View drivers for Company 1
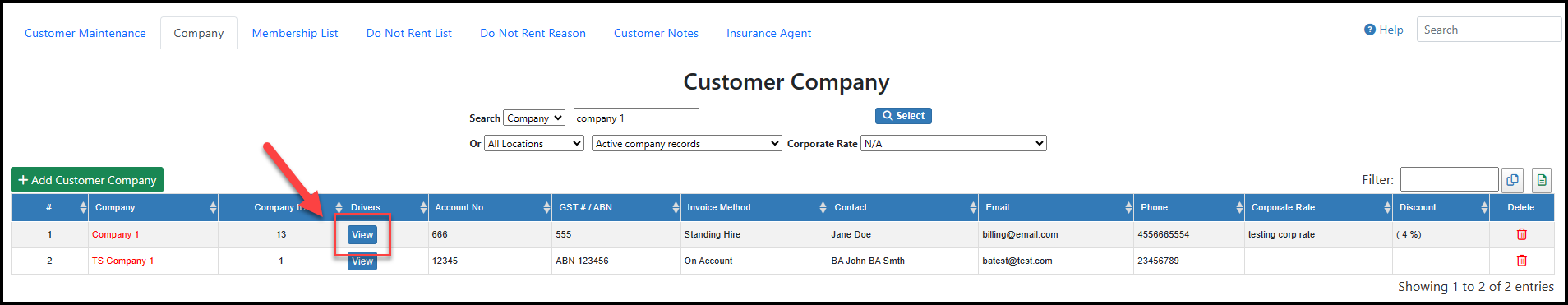The height and width of the screenshot is (305, 1568). 362,235
